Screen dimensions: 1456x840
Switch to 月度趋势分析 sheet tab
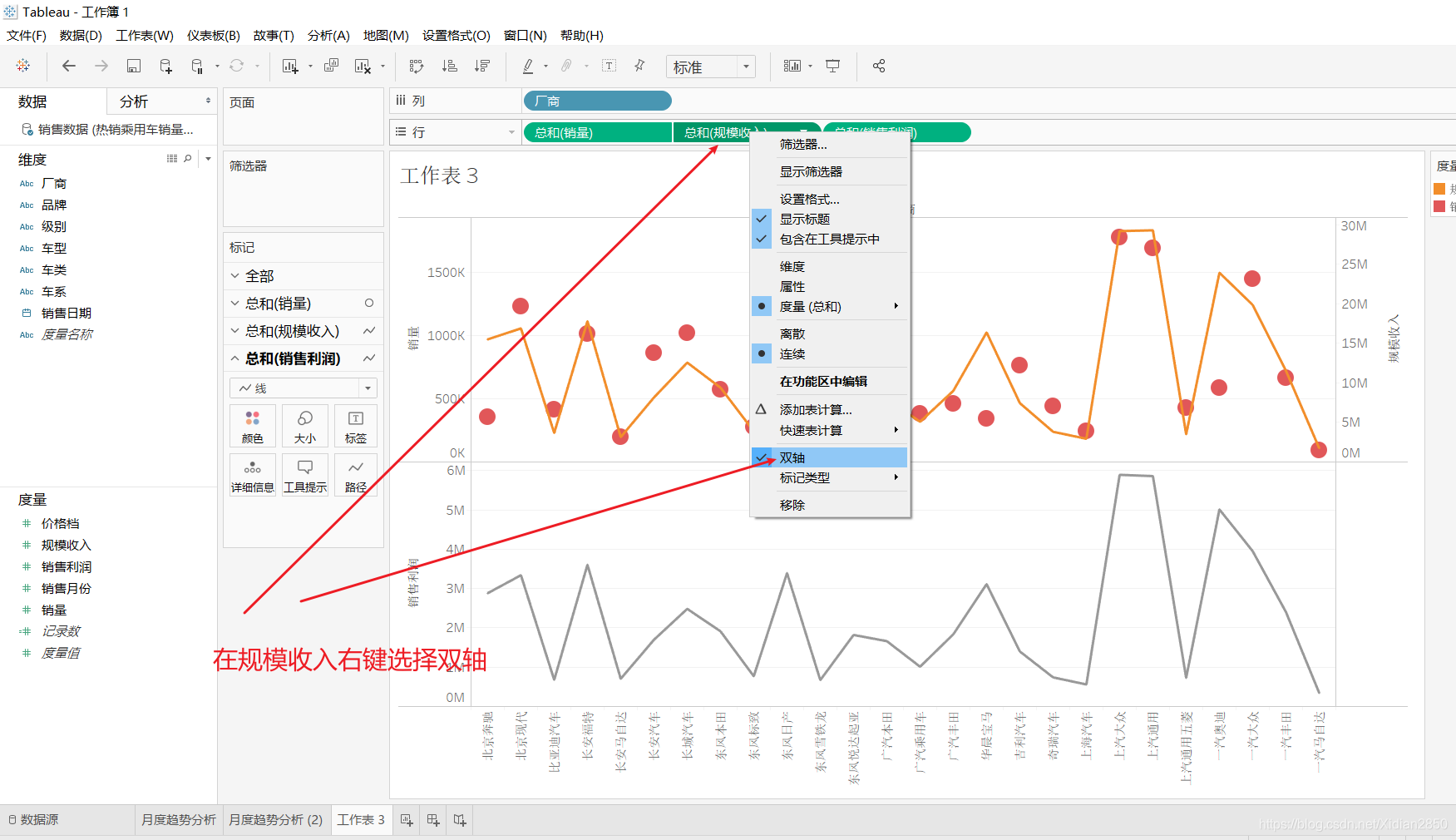pos(179,819)
